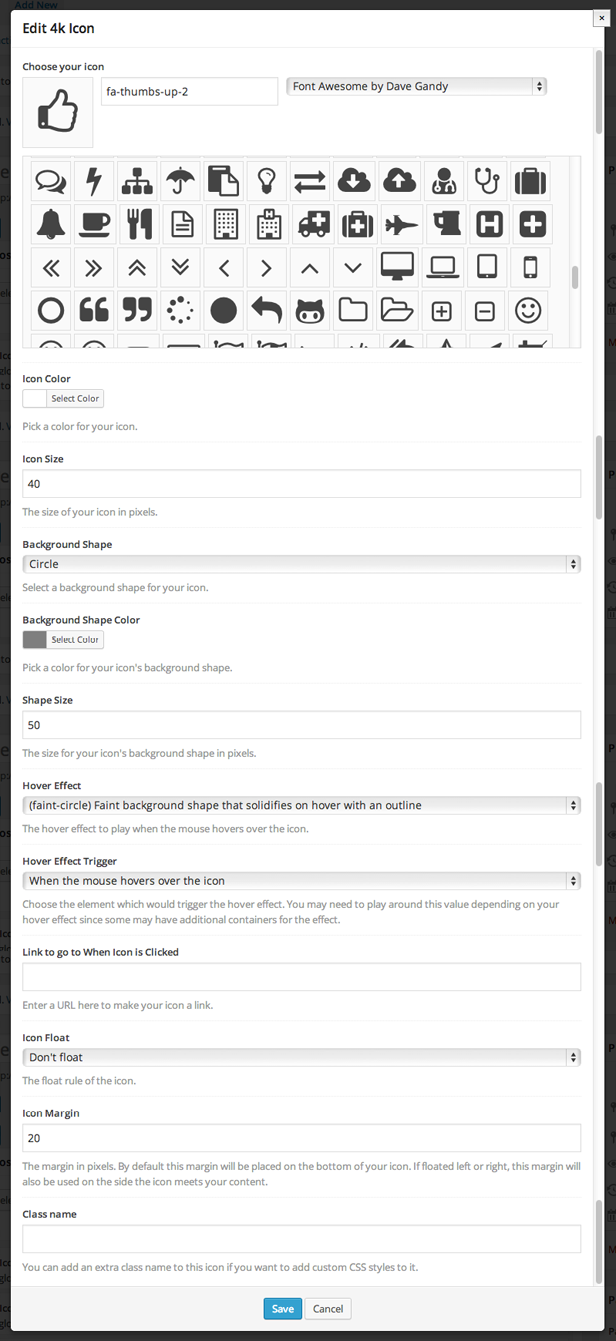Pick the airplane icon

[x=399, y=224]
